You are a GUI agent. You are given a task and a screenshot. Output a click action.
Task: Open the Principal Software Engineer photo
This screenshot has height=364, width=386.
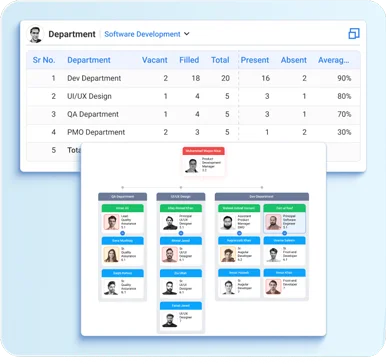[273, 222]
